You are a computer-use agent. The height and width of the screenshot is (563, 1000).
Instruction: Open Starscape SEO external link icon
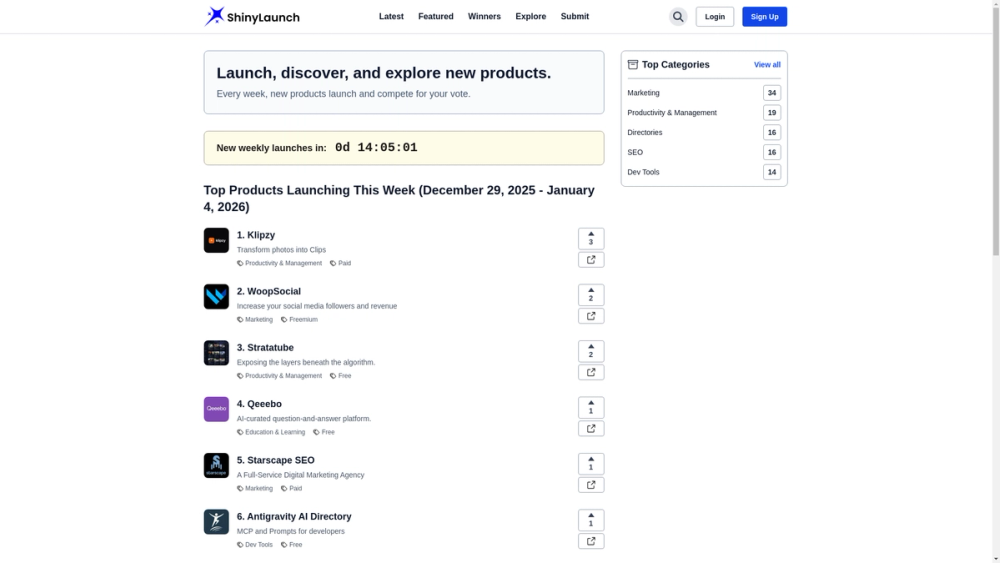pos(591,485)
